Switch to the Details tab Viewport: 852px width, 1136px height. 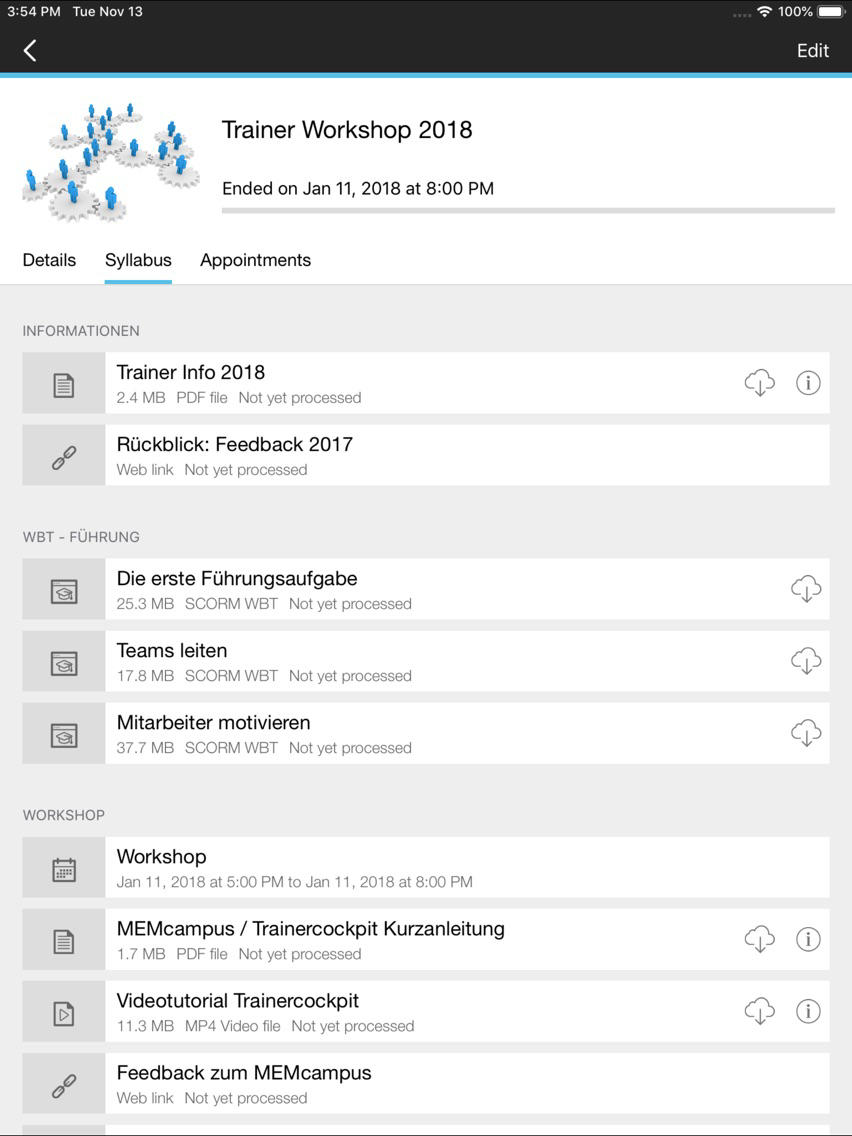pos(49,260)
